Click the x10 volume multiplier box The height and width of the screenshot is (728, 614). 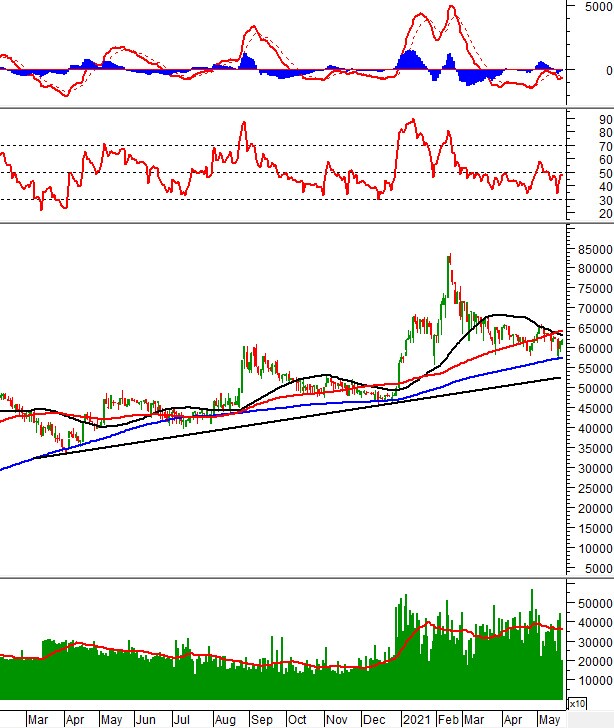577,704
